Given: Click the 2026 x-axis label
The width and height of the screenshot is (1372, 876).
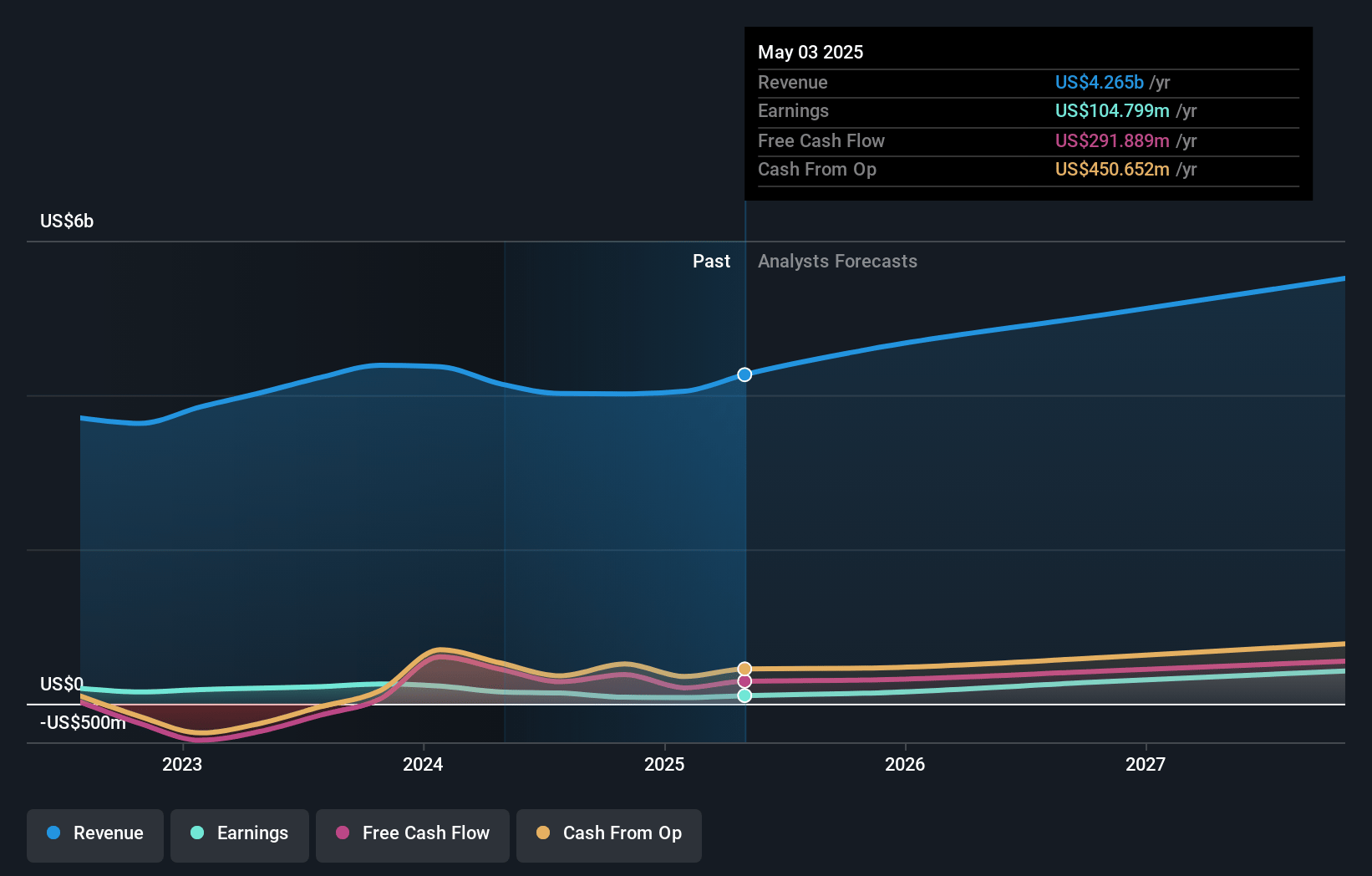Looking at the screenshot, I should [x=905, y=765].
